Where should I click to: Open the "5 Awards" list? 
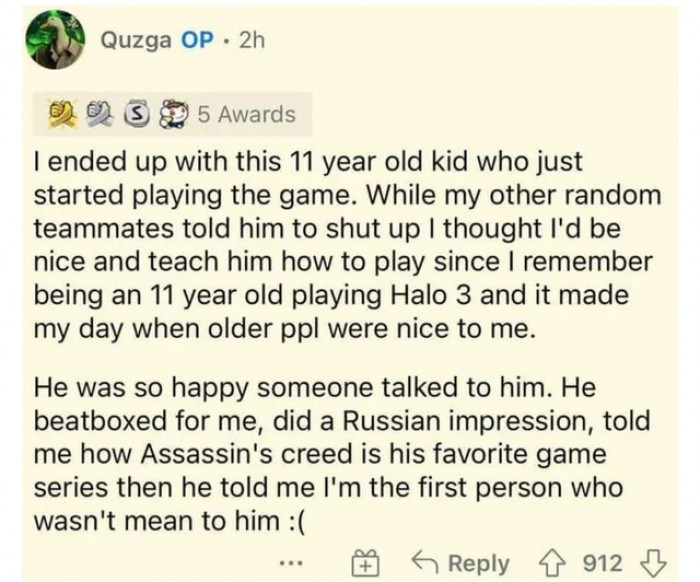pyautogui.click(x=246, y=114)
